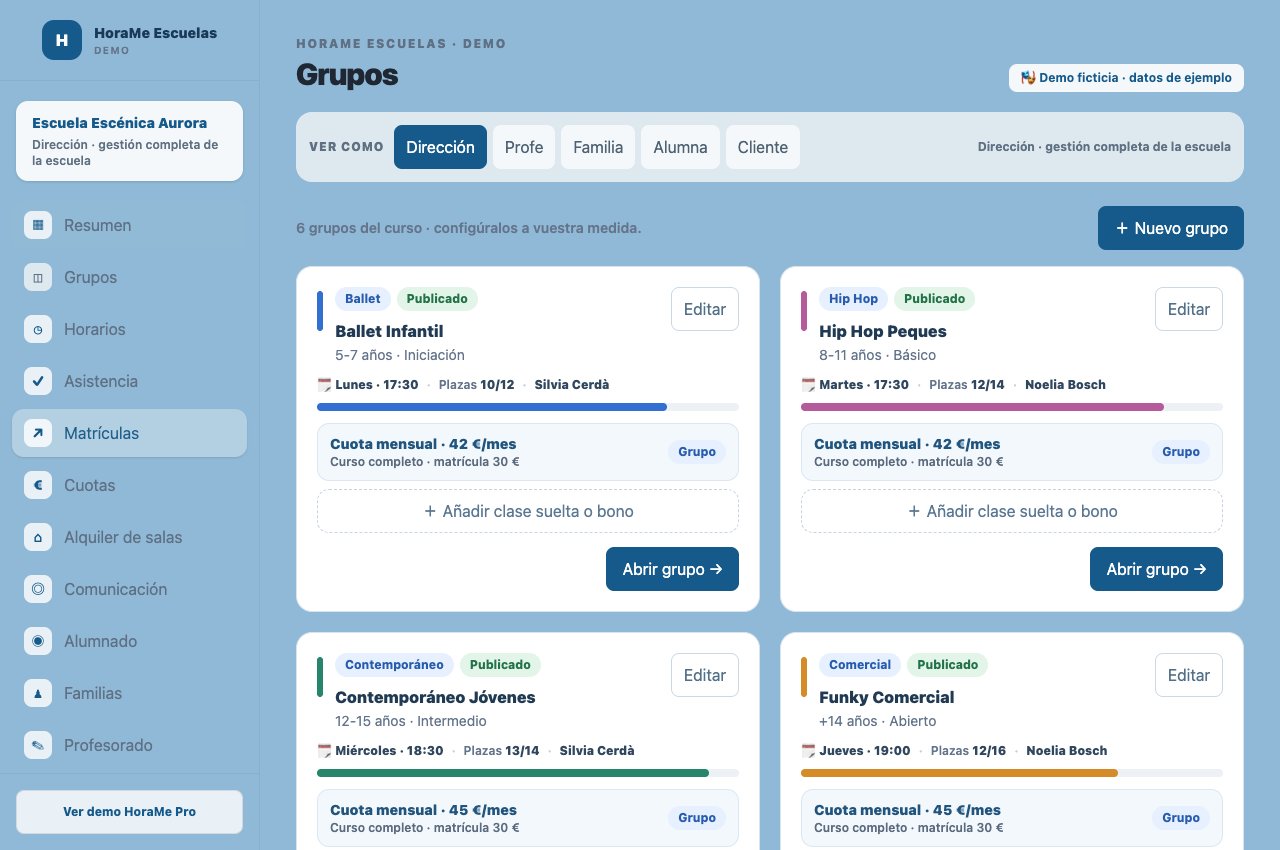View as Dirección role
Screen dimensions: 1280x850
click(x=440, y=147)
